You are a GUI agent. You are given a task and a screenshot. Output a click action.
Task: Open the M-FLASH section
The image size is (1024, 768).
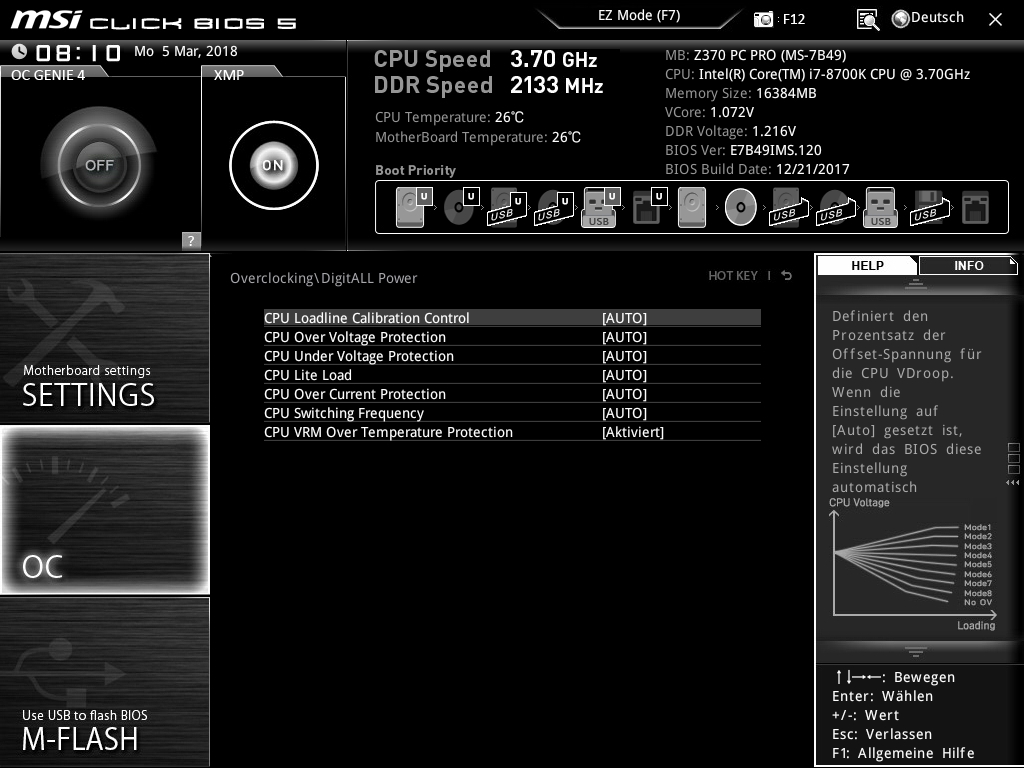(104, 682)
